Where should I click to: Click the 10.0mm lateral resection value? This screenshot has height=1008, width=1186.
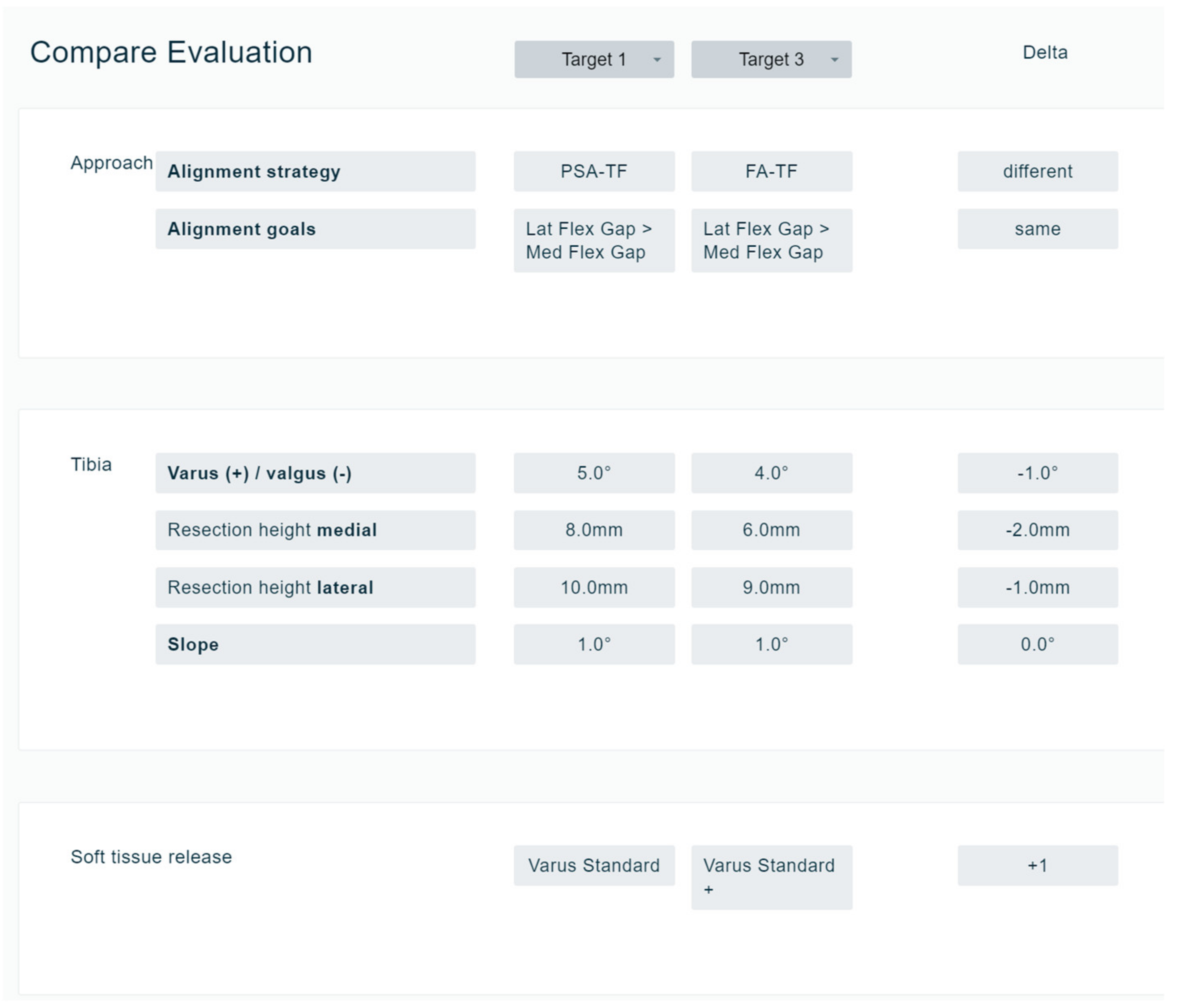(593, 587)
